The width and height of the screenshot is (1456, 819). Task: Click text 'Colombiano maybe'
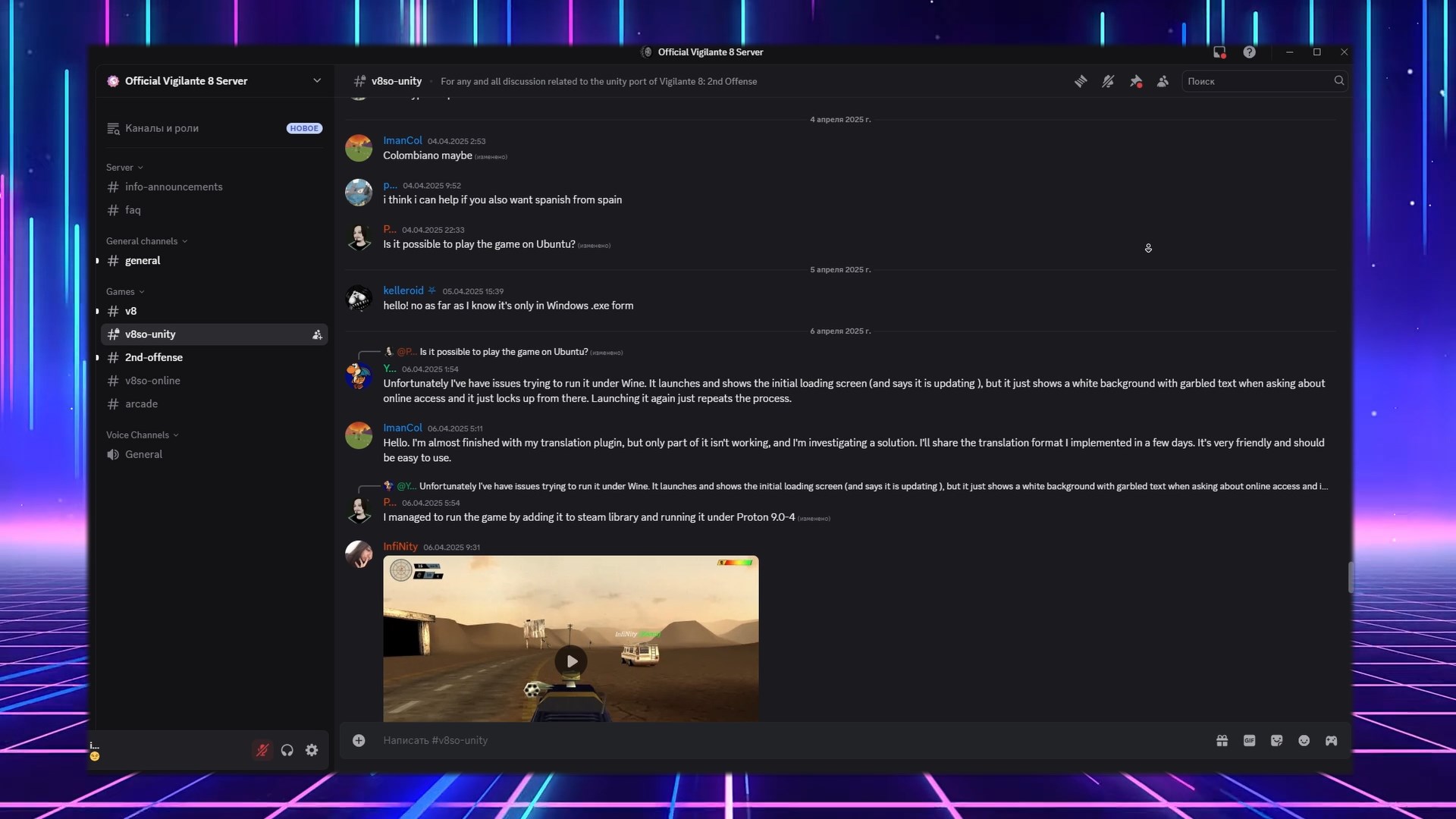pyautogui.click(x=428, y=155)
